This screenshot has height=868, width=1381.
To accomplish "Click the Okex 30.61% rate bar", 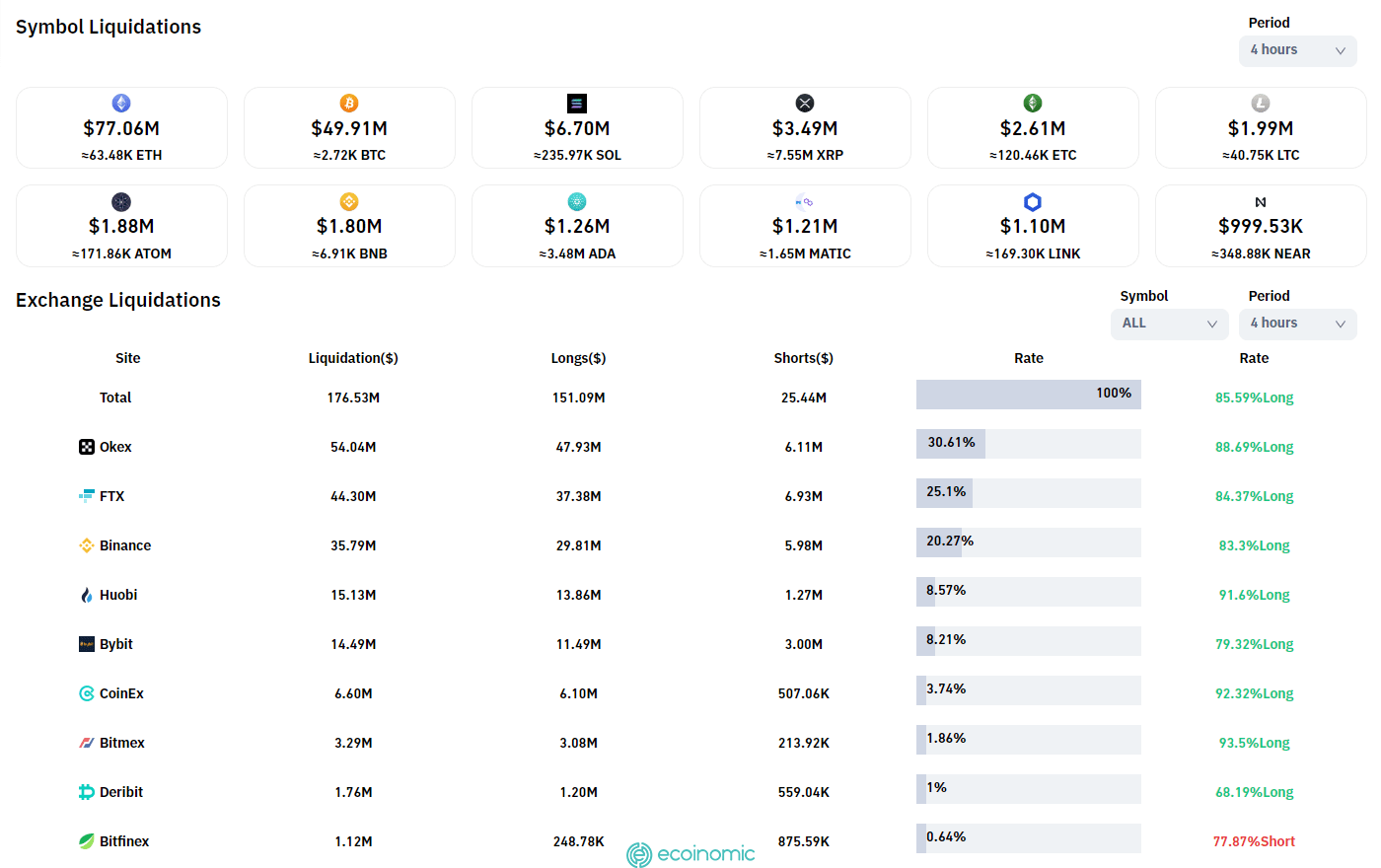I will pyautogui.click(x=1029, y=444).
